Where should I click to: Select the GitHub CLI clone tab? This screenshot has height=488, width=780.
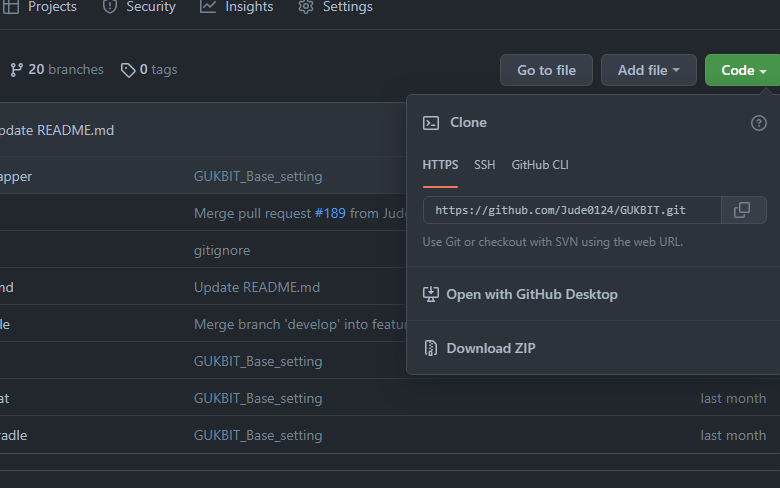(x=540, y=165)
